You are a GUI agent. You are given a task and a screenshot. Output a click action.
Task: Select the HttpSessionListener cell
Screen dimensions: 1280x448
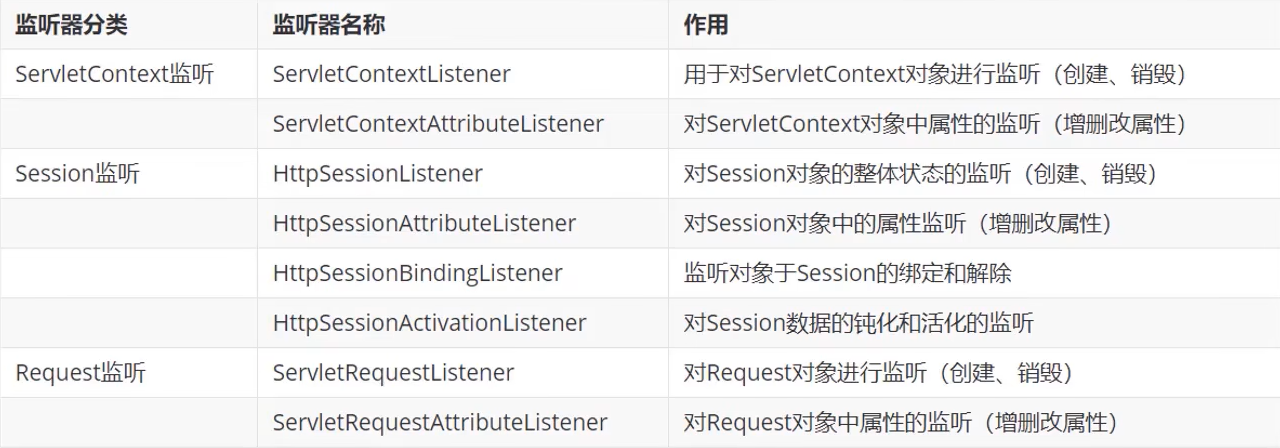pyautogui.click(x=377, y=174)
